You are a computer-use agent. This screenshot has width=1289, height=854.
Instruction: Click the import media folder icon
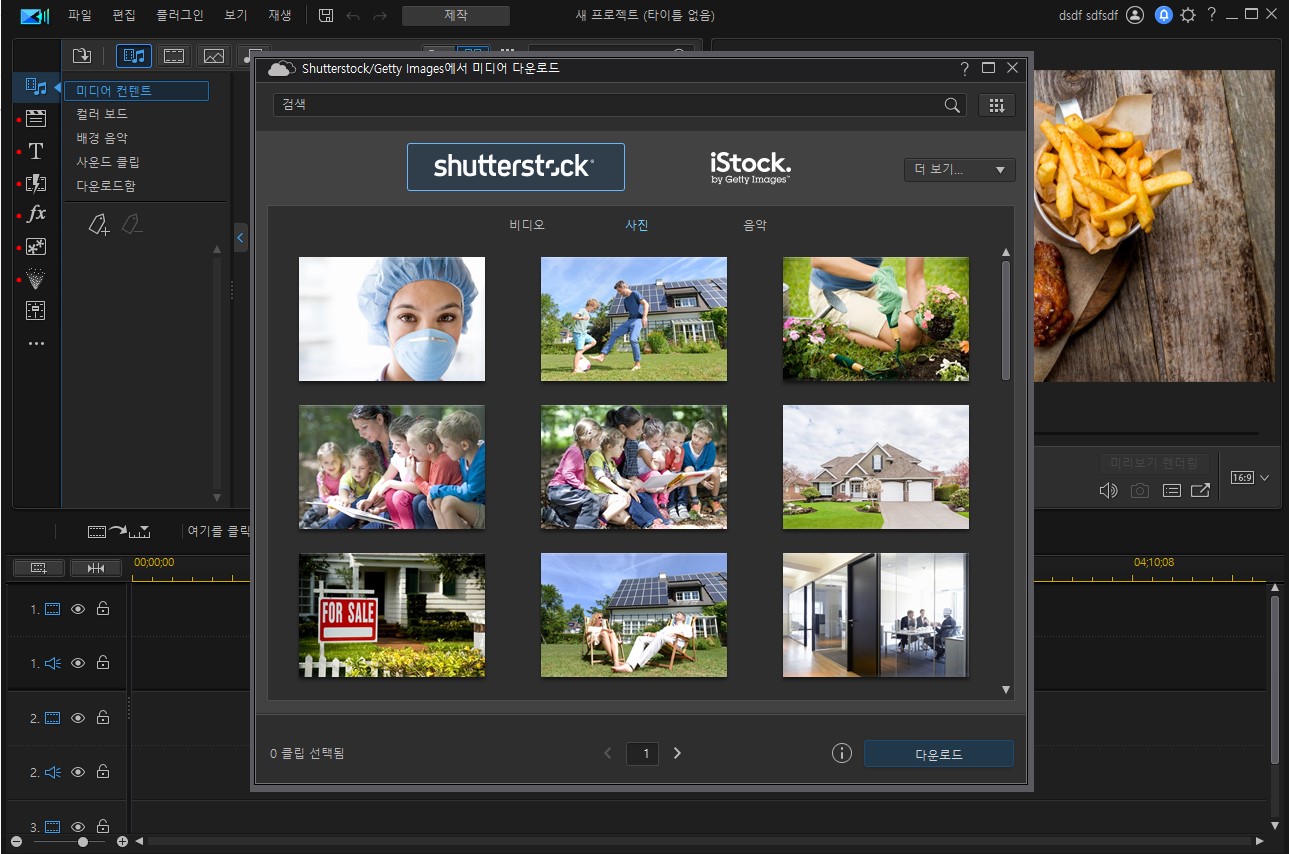(82, 55)
